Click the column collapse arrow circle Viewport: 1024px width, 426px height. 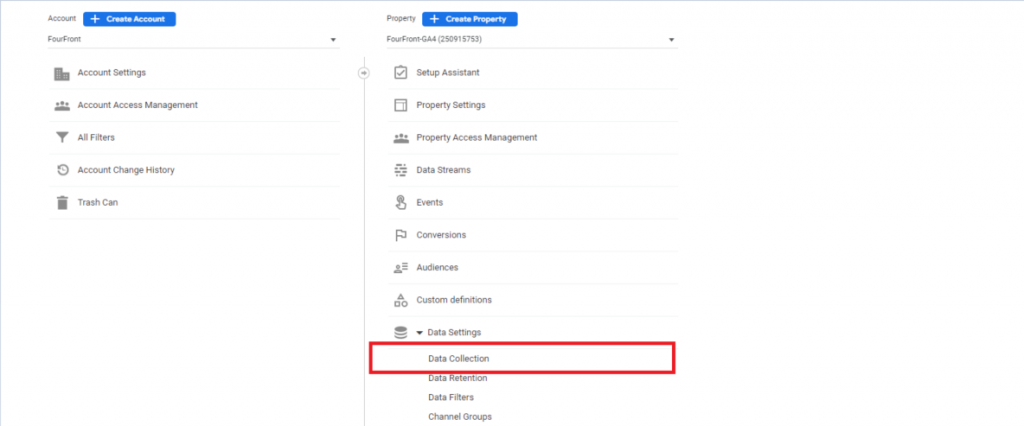pos(364,73)
